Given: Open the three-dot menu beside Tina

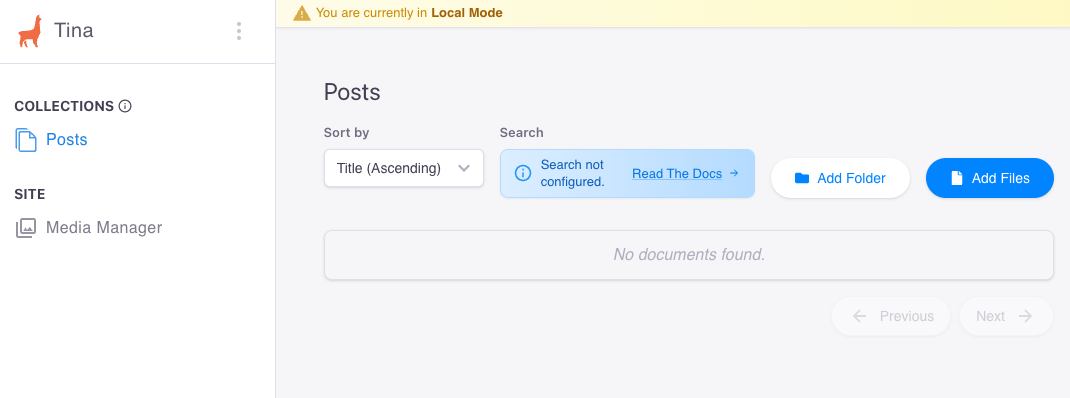Looking at the screenshot, I should pyautogui.click(x=239, y=31).
